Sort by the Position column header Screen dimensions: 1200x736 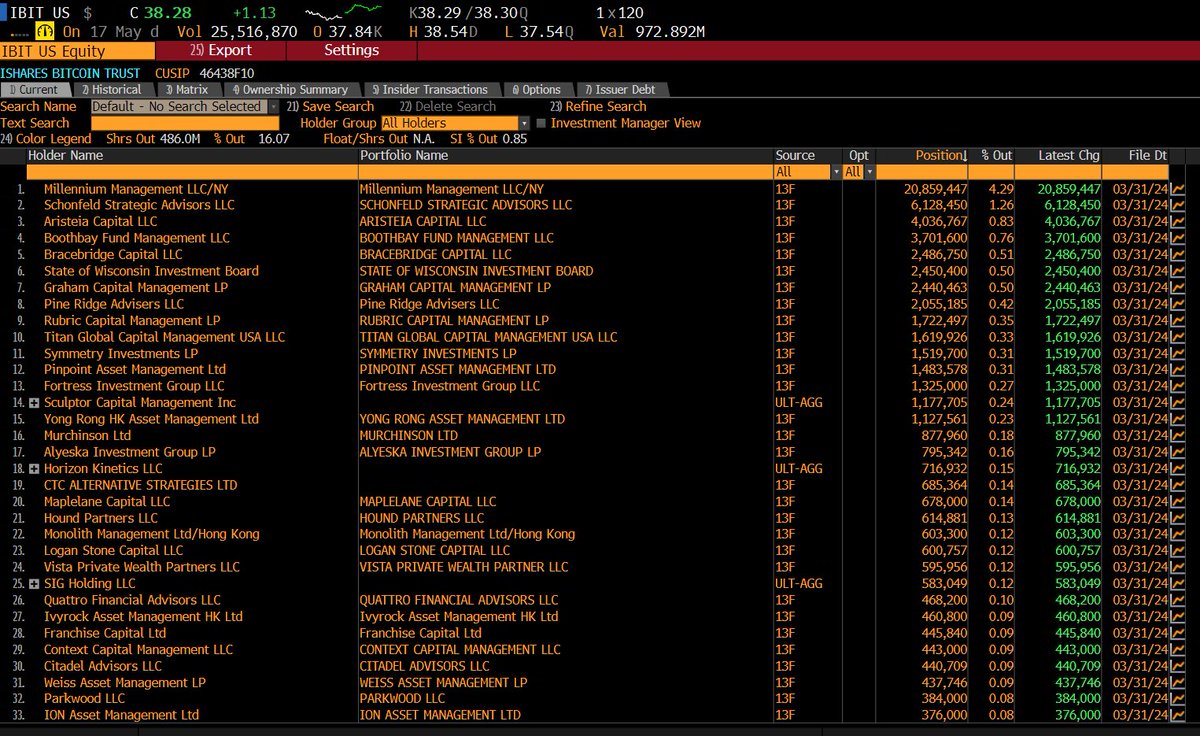click(941, 156)
